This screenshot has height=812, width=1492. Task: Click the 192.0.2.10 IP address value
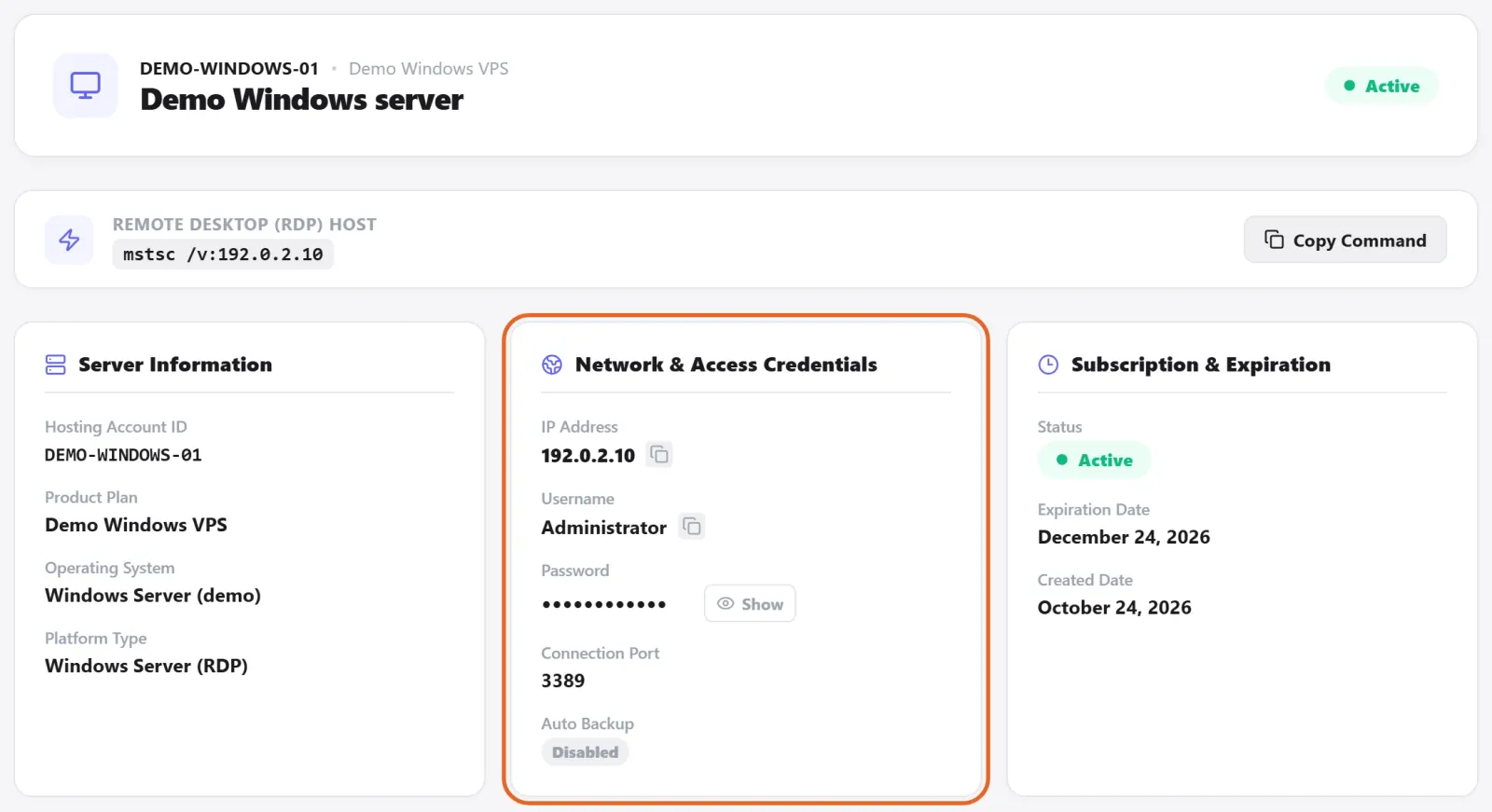[x=588, y=456]
